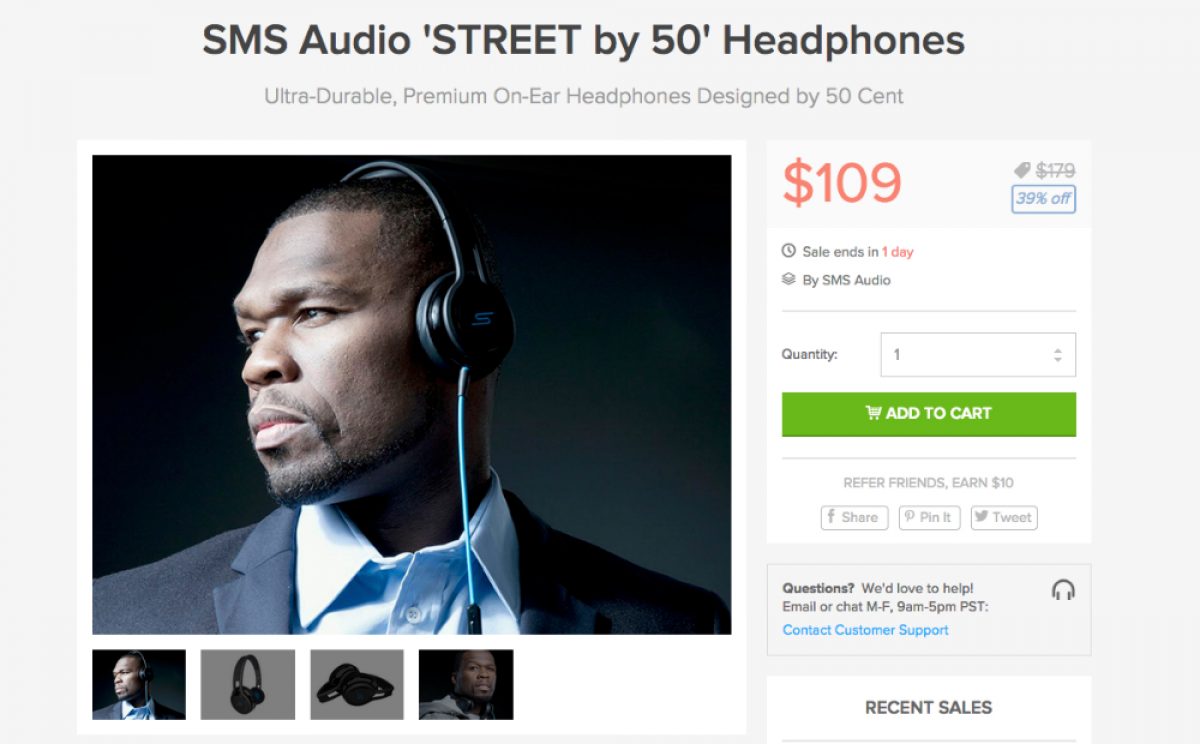Click the main product photo

click(412, 395)
